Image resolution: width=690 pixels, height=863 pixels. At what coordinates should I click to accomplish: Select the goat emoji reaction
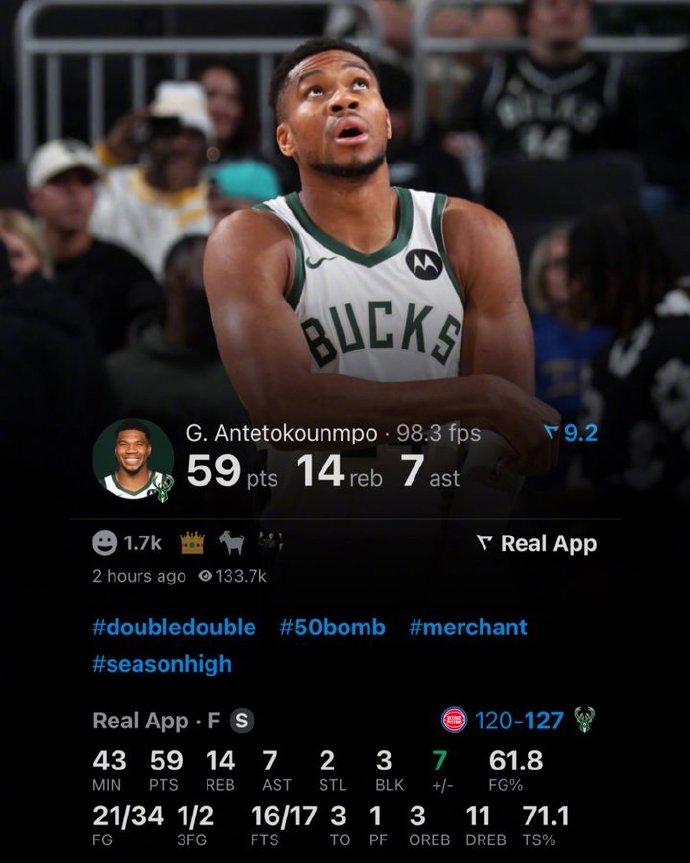232,543
